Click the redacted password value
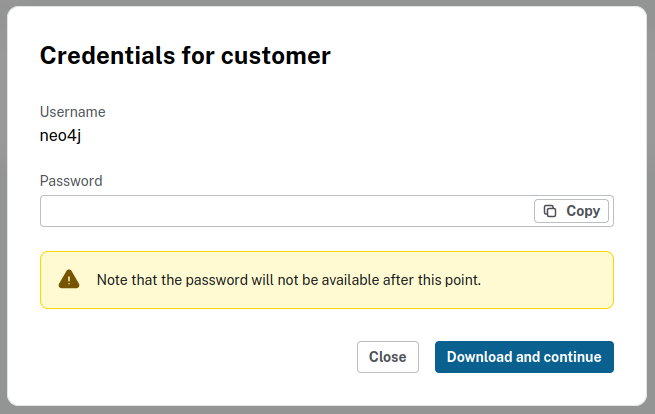 222,211
